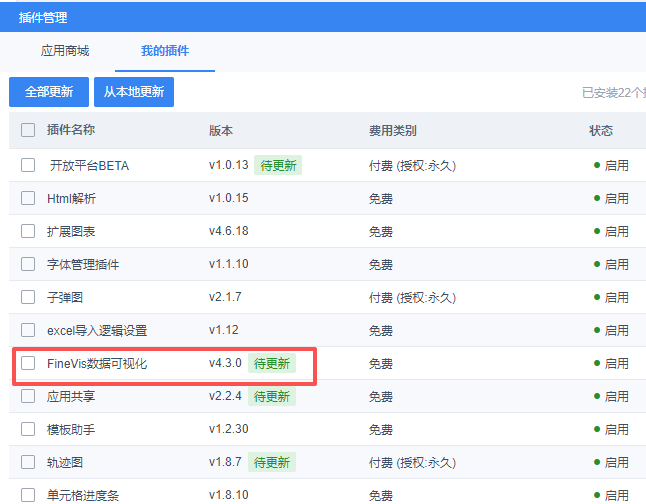Image resolution: width=646 pixels, height=504 pixels.
Task: Click 待更新 tag for 轨迹图
Action: pyautogui.click(x=272, y=462)
